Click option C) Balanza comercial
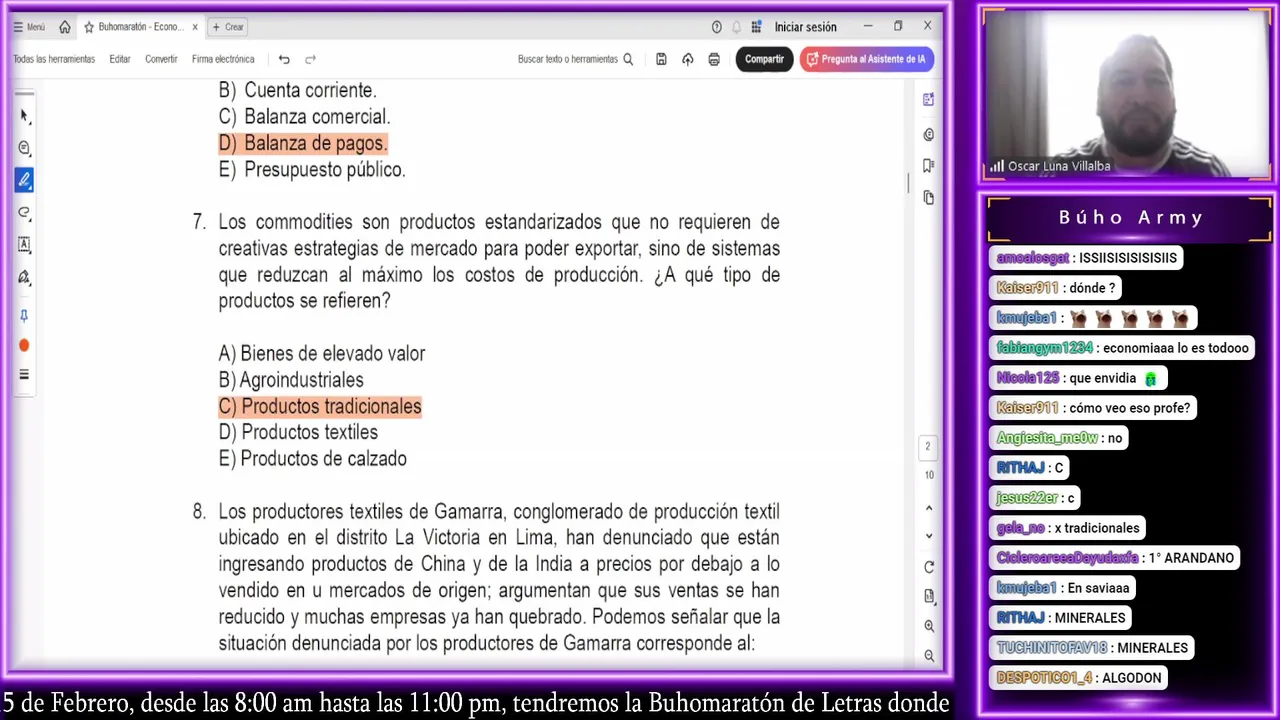The width and height of the screenshot is (1280, 720). pyautogui.click(x=304, y=117)
